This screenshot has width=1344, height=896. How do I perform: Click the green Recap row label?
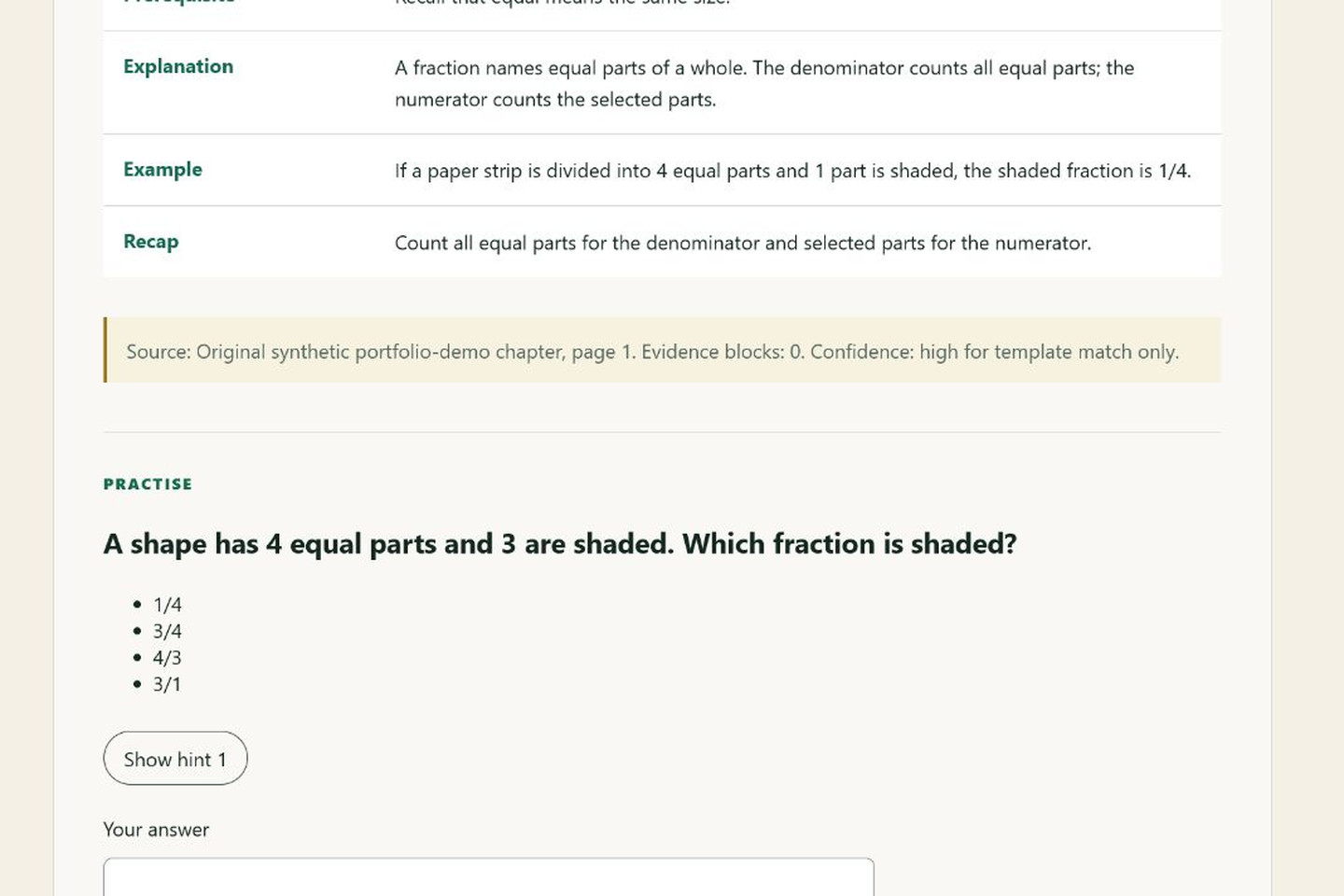150,241
